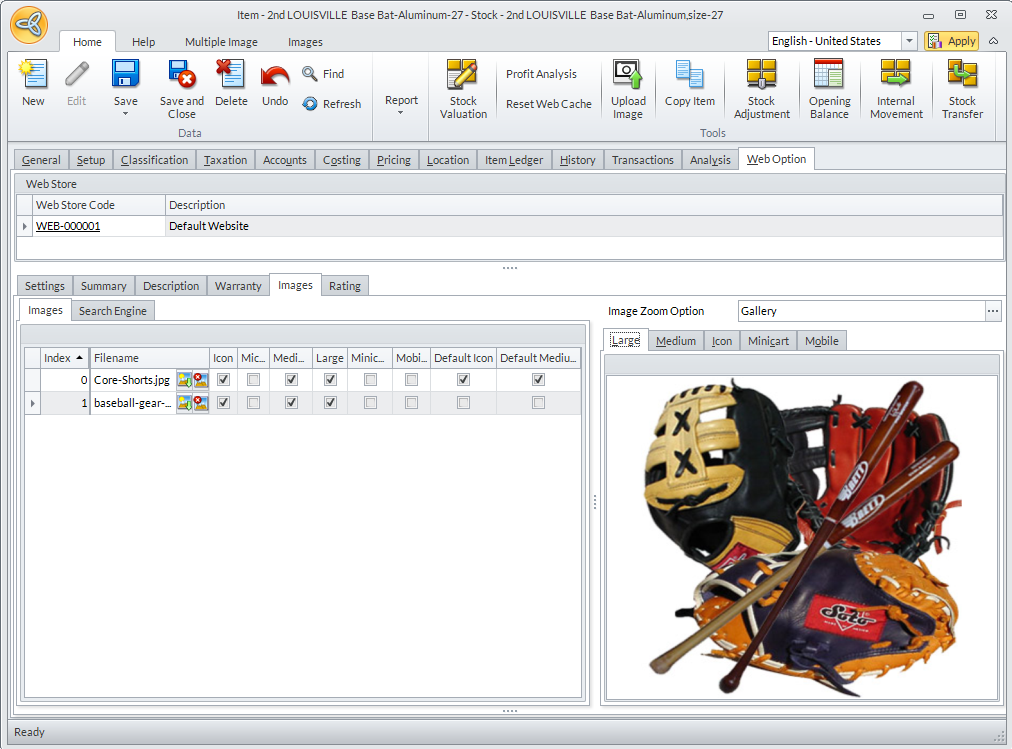Screen dimensions: 1012x749
Task: Click the Opening Balance icon
Action: (x=829, y=76)
